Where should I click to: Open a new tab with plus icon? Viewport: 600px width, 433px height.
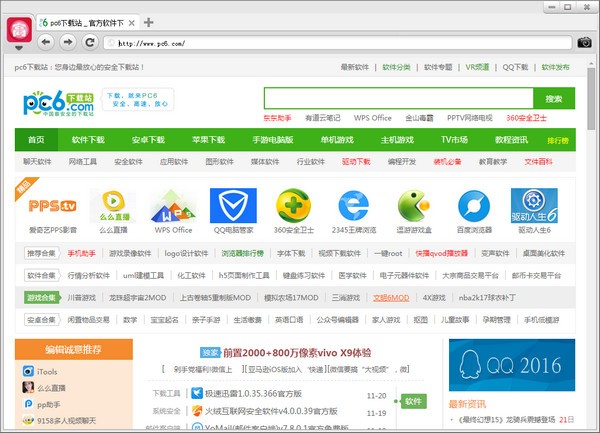149,21
